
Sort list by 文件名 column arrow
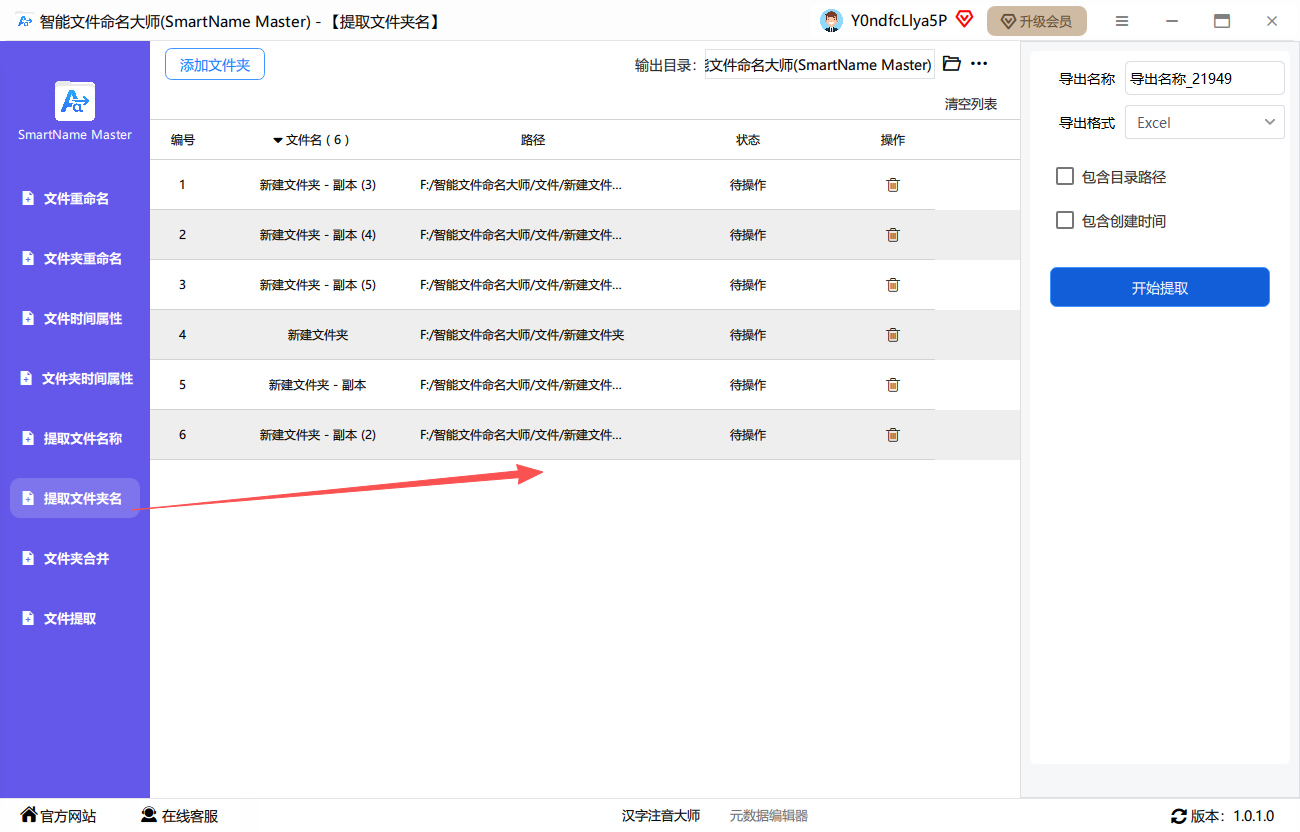(278, 141)
